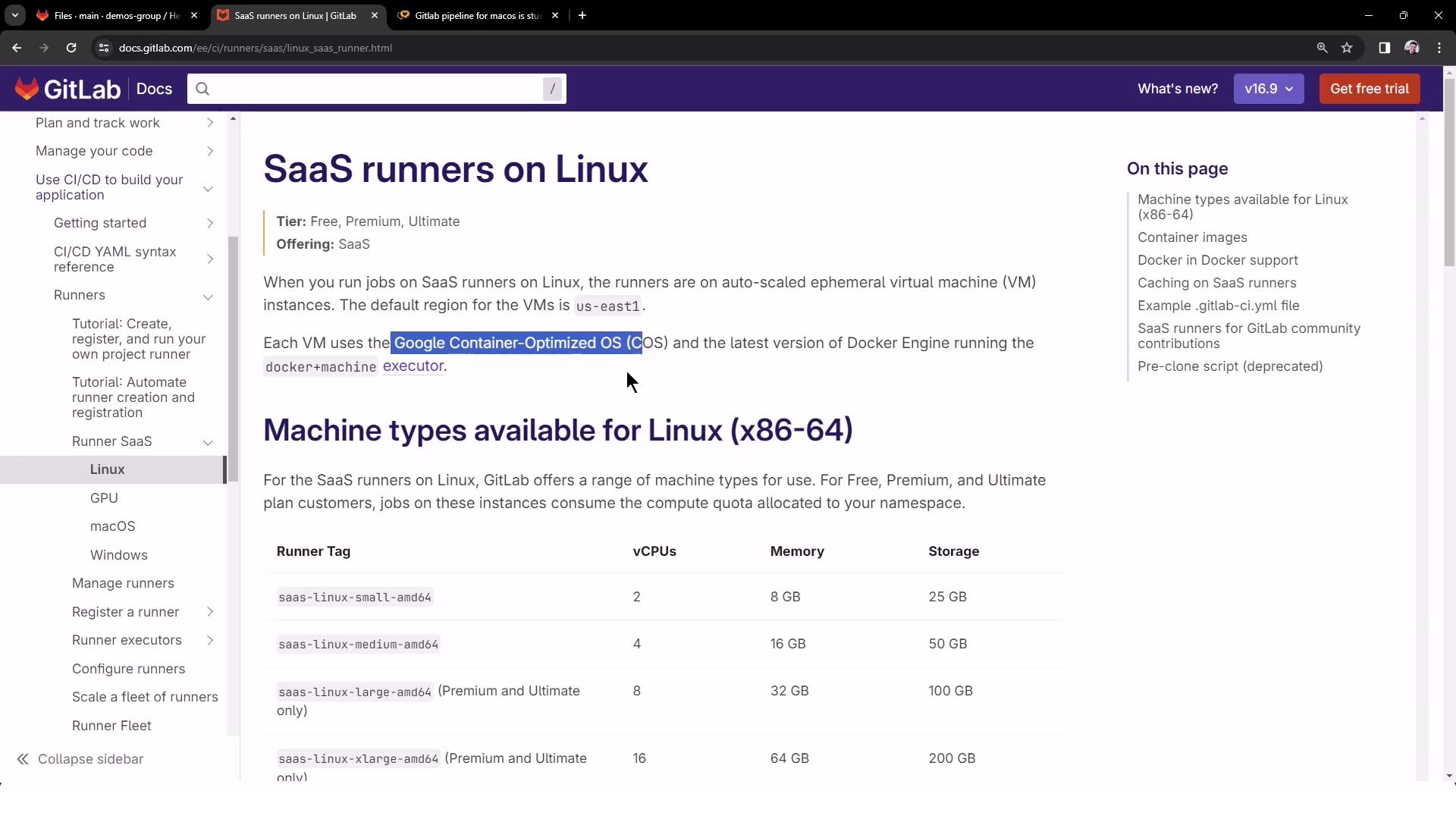Click the GitLab fox logo
This screenshot has height=819, width=1456.
27,89
